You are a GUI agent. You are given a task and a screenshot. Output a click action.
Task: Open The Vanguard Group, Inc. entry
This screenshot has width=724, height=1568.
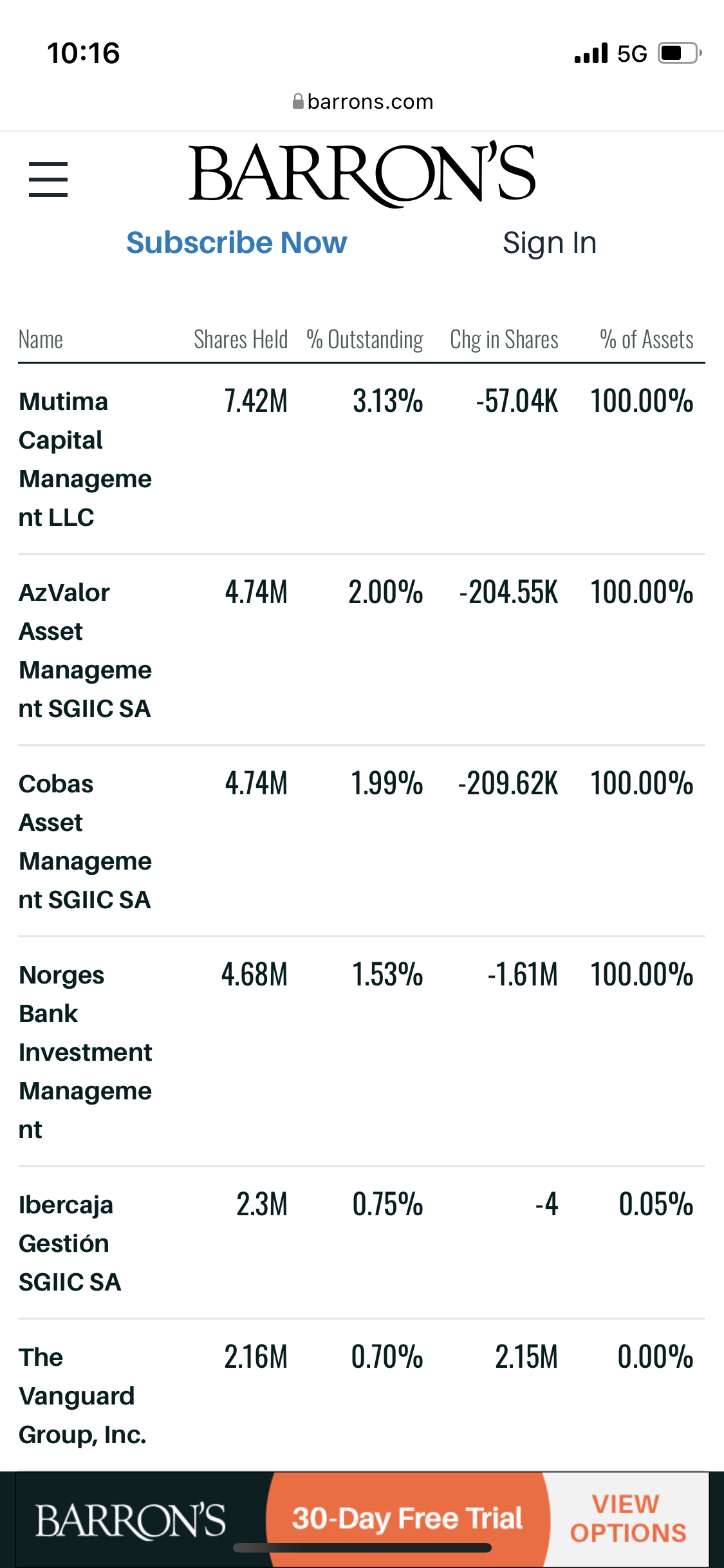82,1395
